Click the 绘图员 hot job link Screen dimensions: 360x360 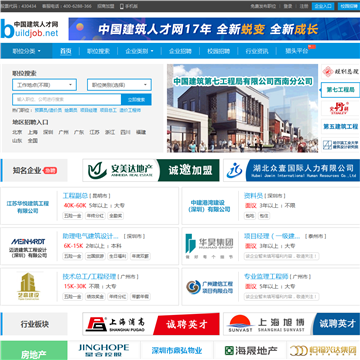tap(71, 110)
